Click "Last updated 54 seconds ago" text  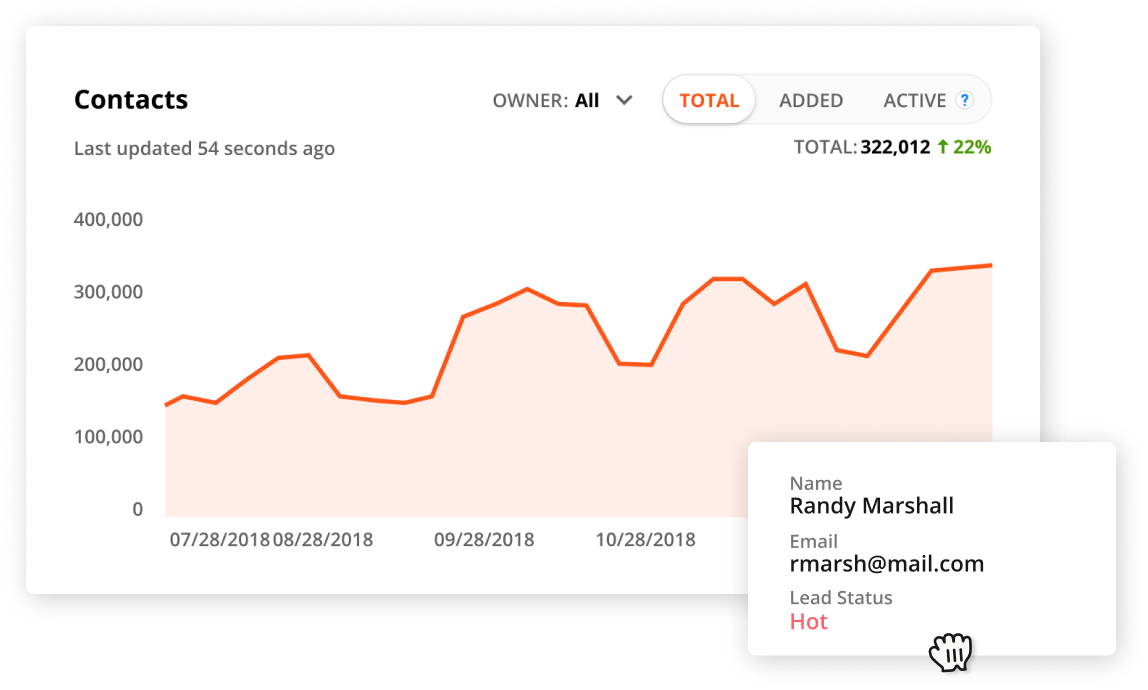204,147
